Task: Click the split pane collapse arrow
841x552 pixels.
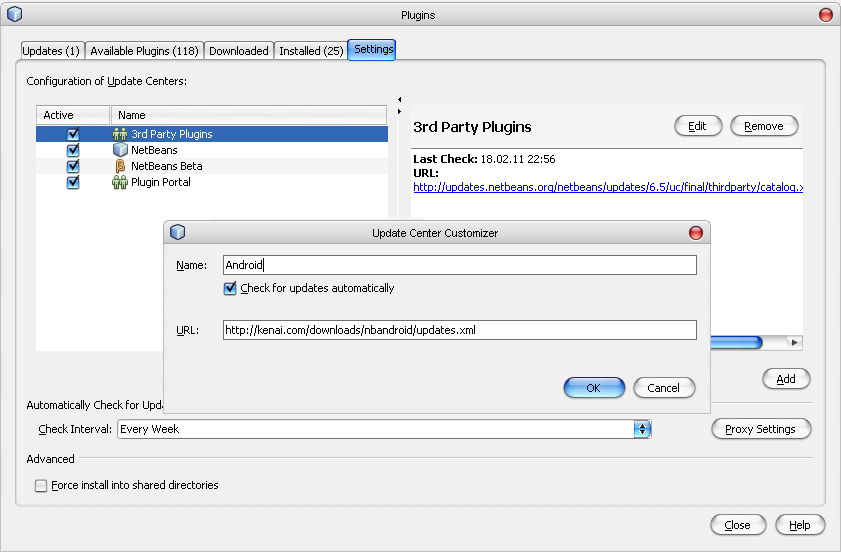Action: (x=399, y=100)
